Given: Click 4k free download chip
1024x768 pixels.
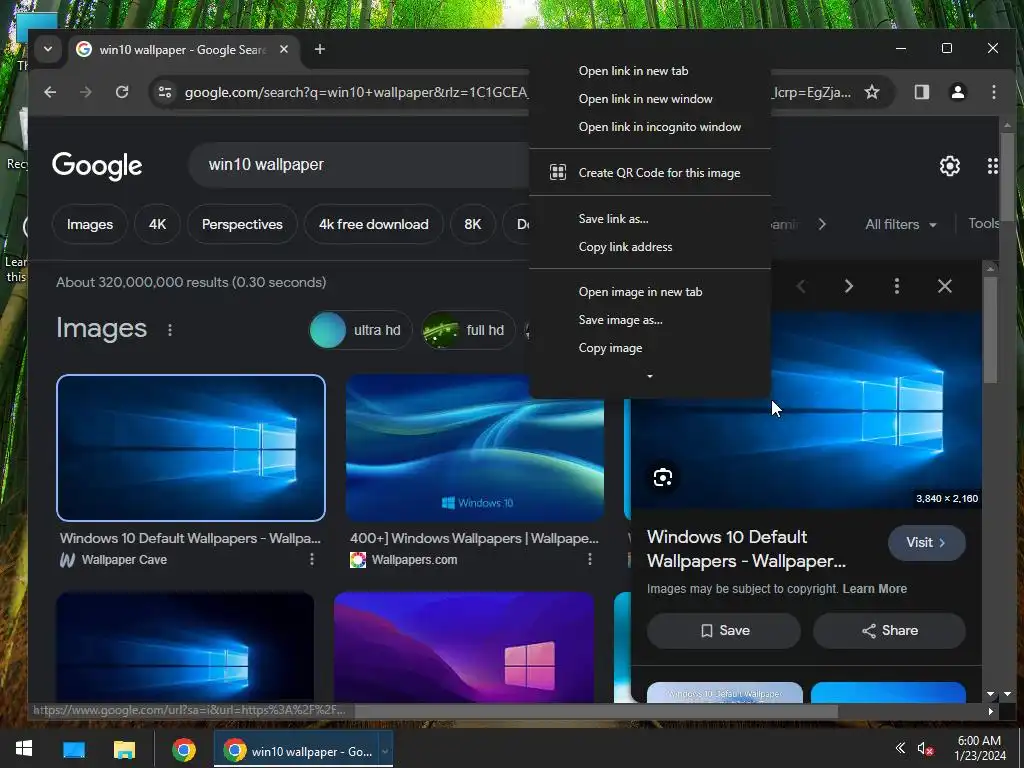Looking at the screenshot, I should 374,224.
